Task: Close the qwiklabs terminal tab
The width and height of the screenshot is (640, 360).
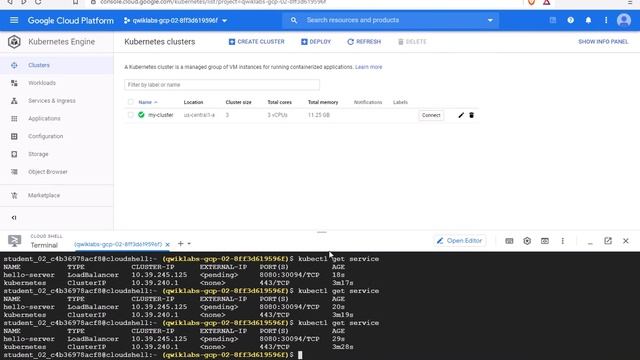Action: pos(167,244)
